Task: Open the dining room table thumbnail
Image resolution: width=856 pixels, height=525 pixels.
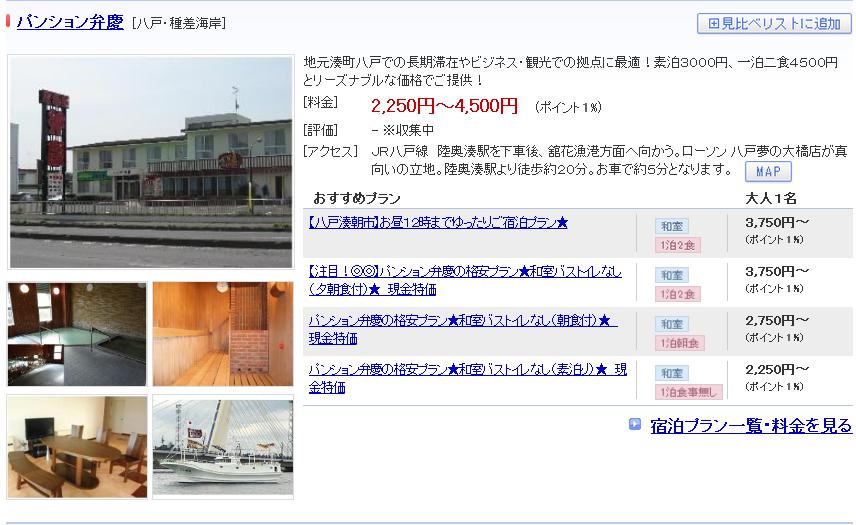Action: [x=77, y=447]
